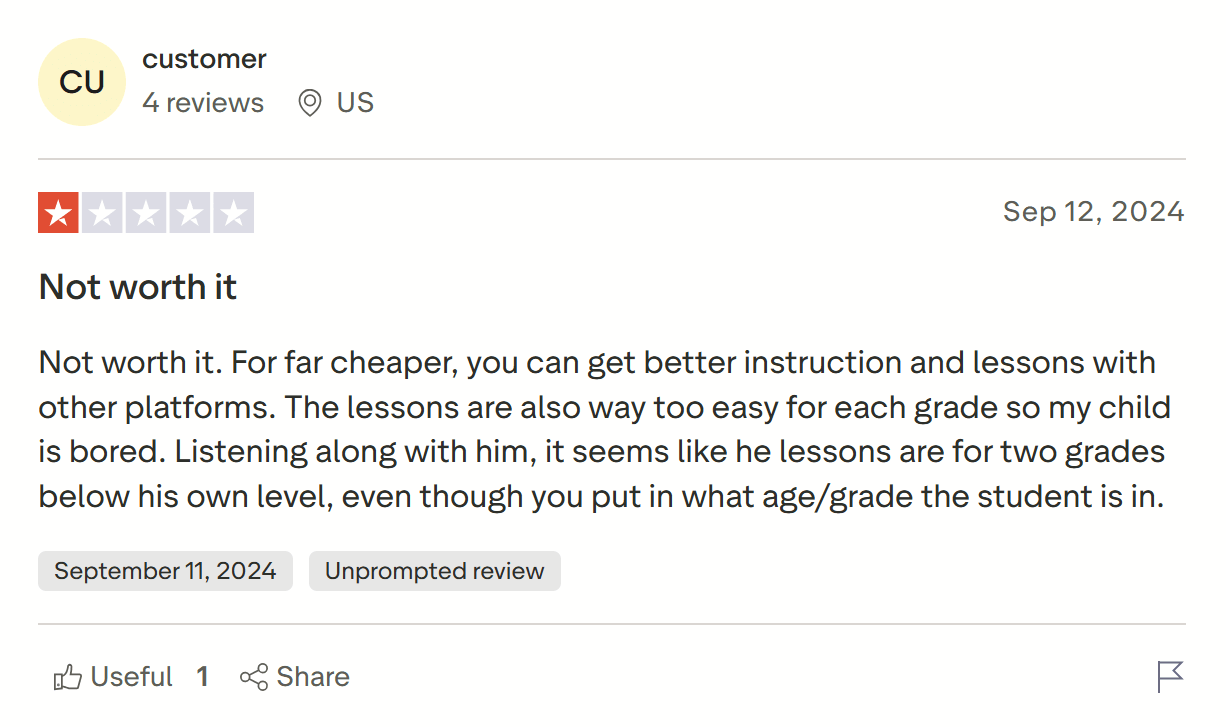Click the flag icon to report the review

click(1169, 676)
